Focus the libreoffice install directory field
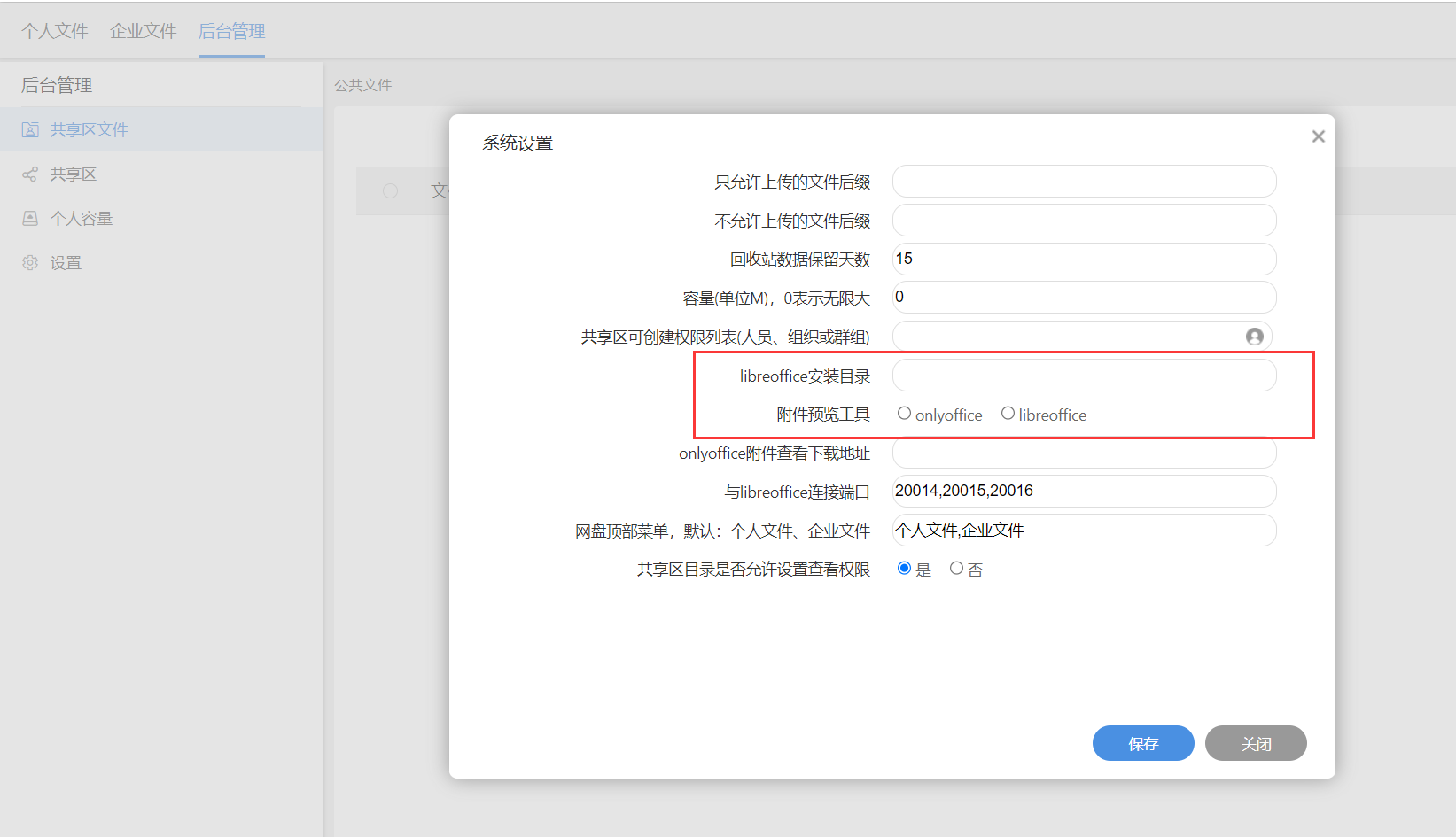Screen dimensions: 1456x837 [1083, 376]
